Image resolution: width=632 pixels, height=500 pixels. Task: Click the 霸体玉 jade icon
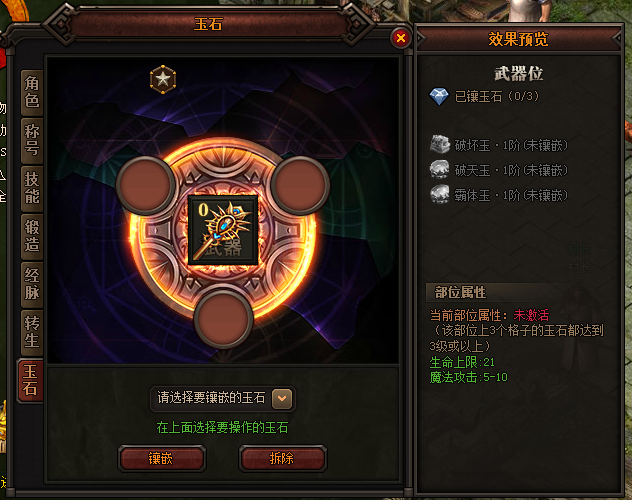pyautogui.click(x=440, y=195)
